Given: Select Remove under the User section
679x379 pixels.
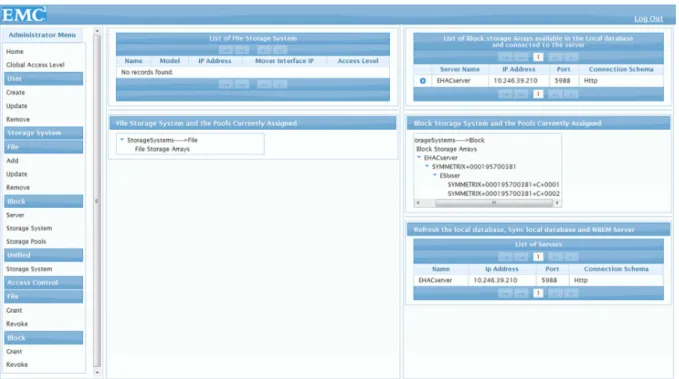Looking at the screenshot, I should [x=18, y=120].
